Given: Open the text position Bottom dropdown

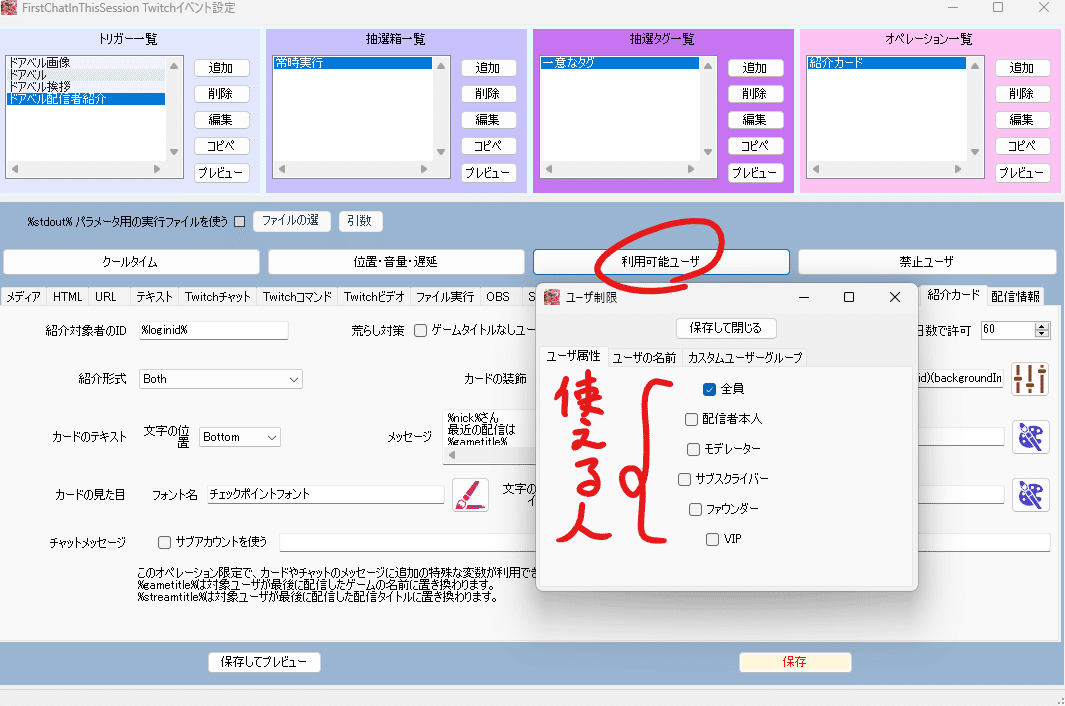Looking at the screenshot, I should tap(240, 437).
